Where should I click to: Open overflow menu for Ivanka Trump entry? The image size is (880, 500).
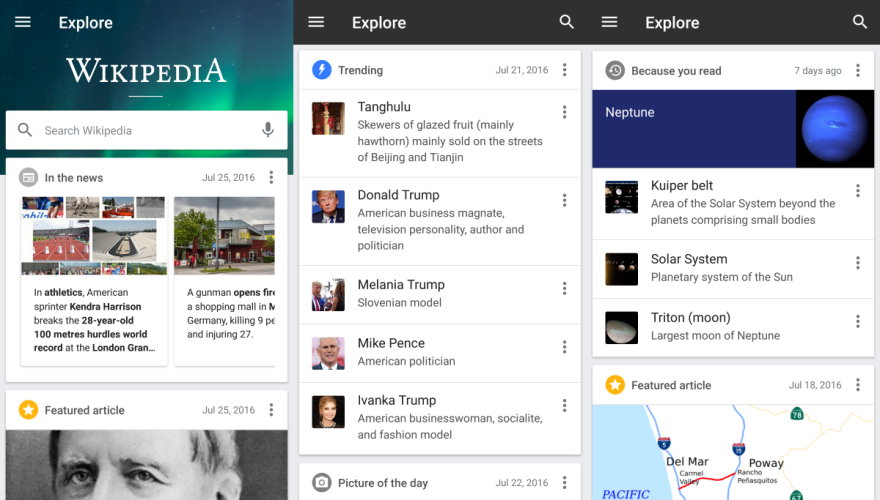(x=565, y=405)
